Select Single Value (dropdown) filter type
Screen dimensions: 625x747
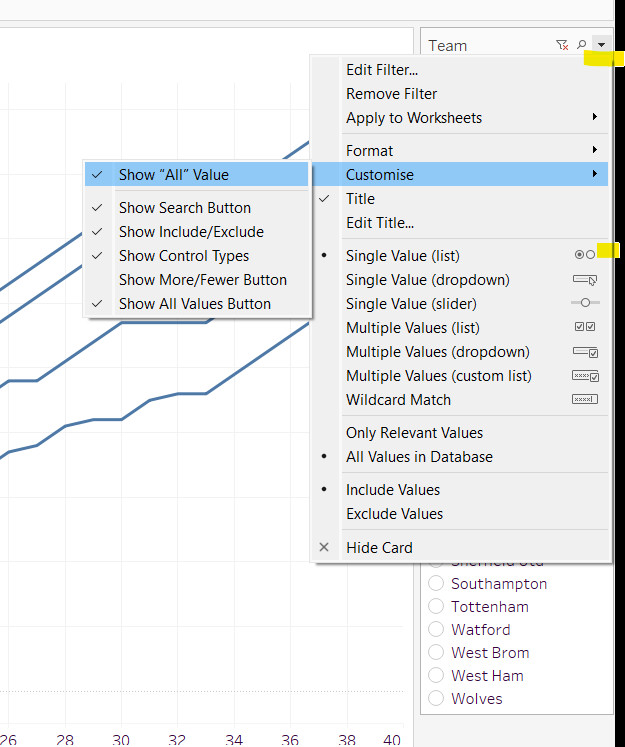tap(460, 280)
